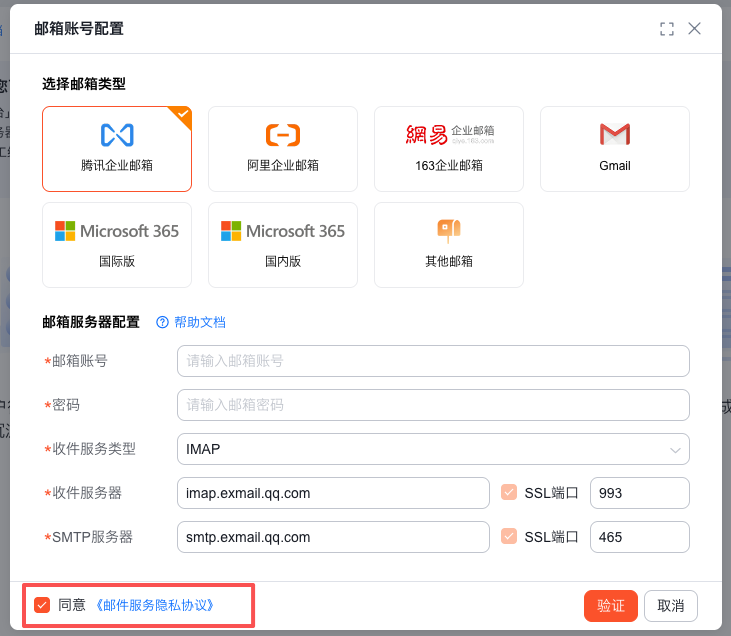Focus the 邮箱账号 input field
This screenshot has width=731, height=636.
coord(433,361)
